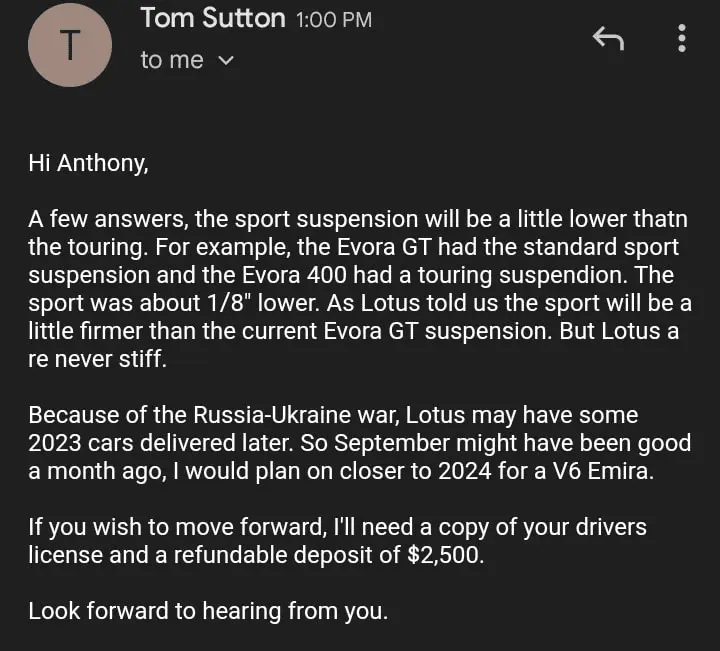Open the three-dot more options menu
The width and height of the screenshot is (720, 651).
(682, 39)
